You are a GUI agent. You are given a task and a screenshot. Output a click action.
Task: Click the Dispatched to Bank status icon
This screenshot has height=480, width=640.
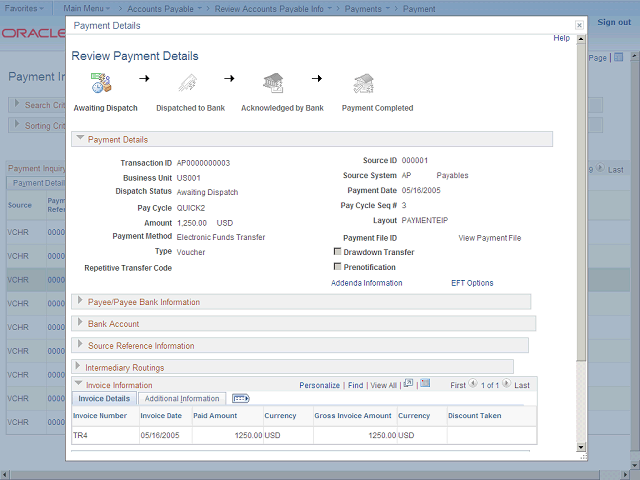tap(188, 83)
